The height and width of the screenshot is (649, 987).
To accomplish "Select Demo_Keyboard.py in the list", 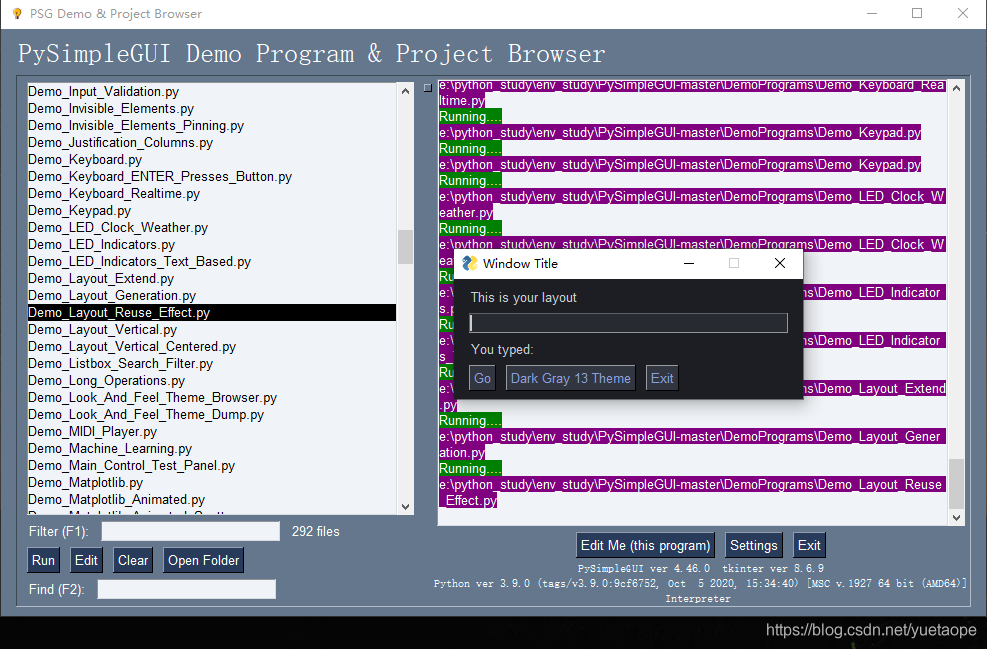I will pyautogui.click(x=212, y=159).
